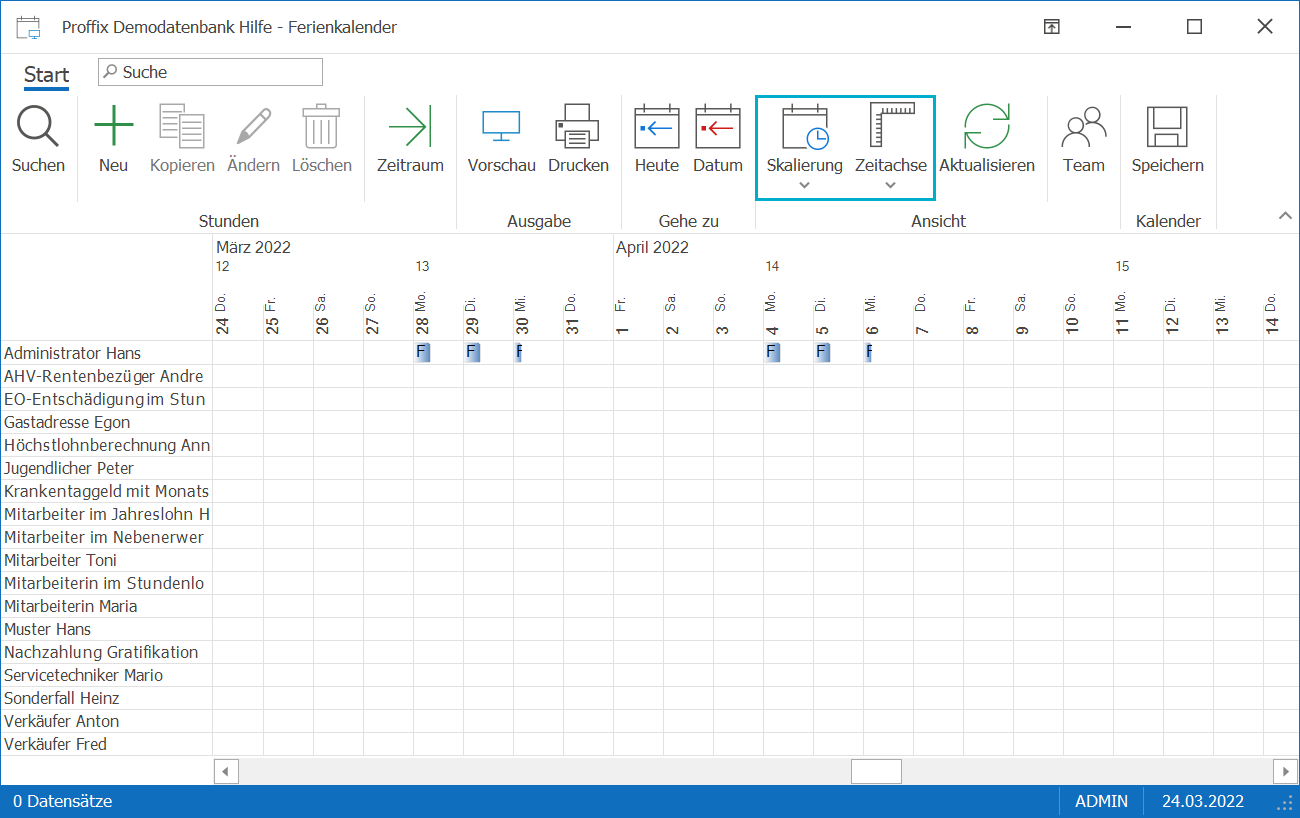The height and width of the screenshot is (818, 1300).
Task: Expand the Skalierung dropdown
Action: (x=805, y=185)
